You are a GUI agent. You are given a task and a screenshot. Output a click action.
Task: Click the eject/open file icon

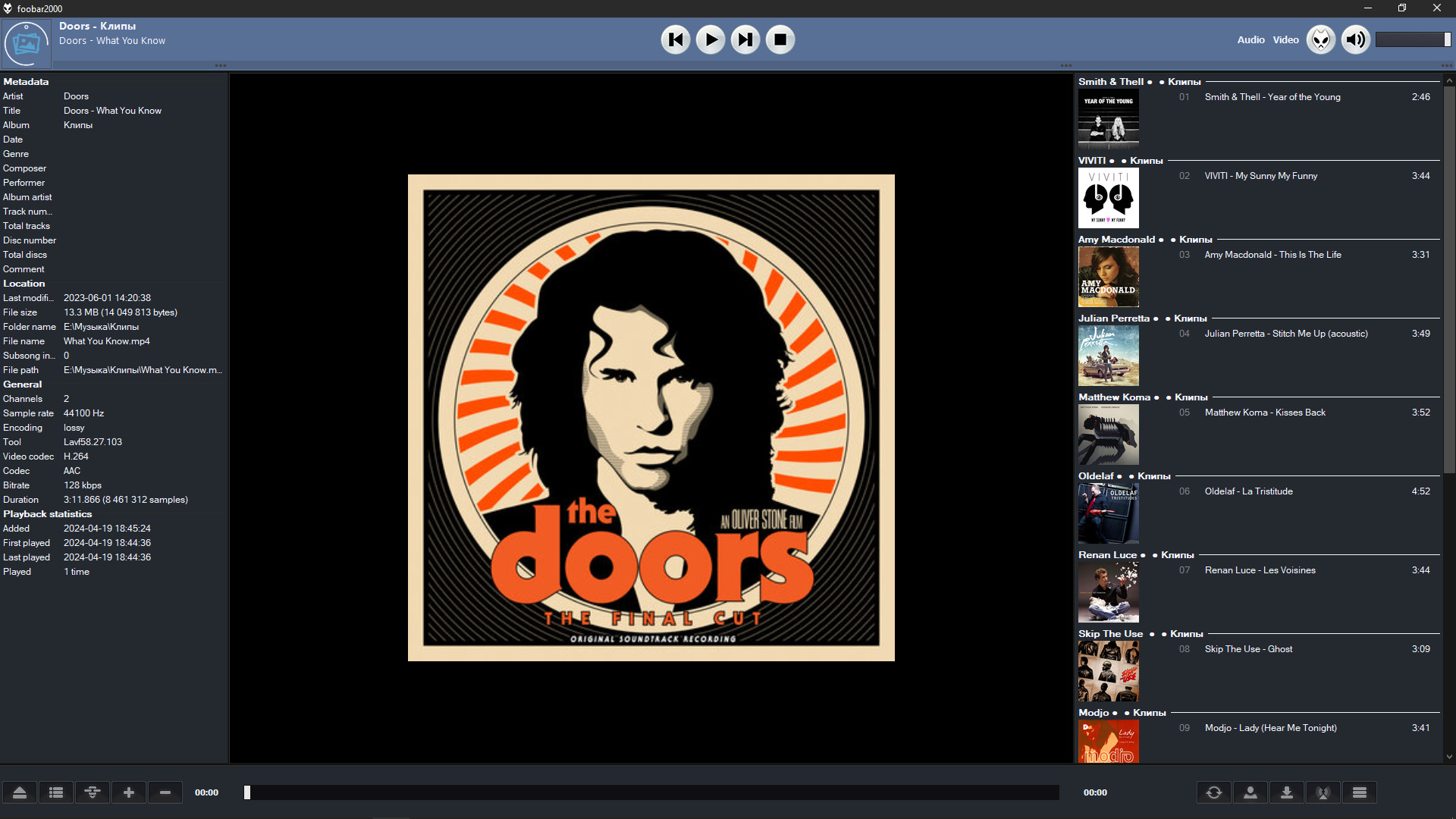(20, 792)
